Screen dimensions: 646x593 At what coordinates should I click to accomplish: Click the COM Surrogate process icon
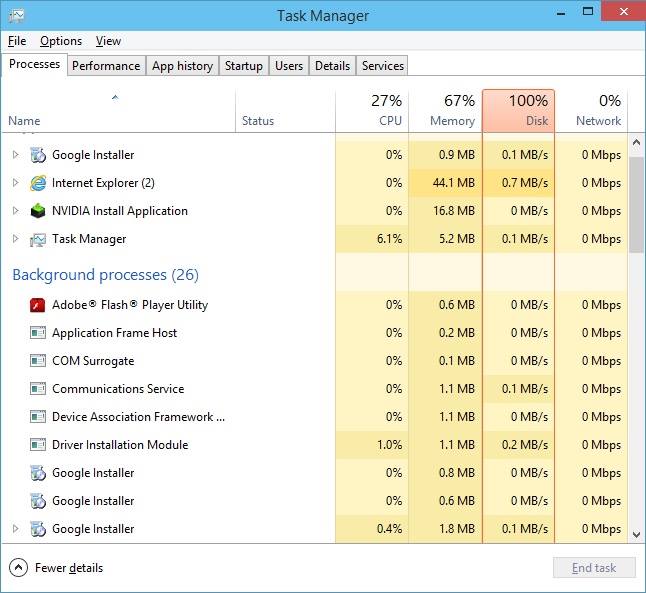coord(38,361)
